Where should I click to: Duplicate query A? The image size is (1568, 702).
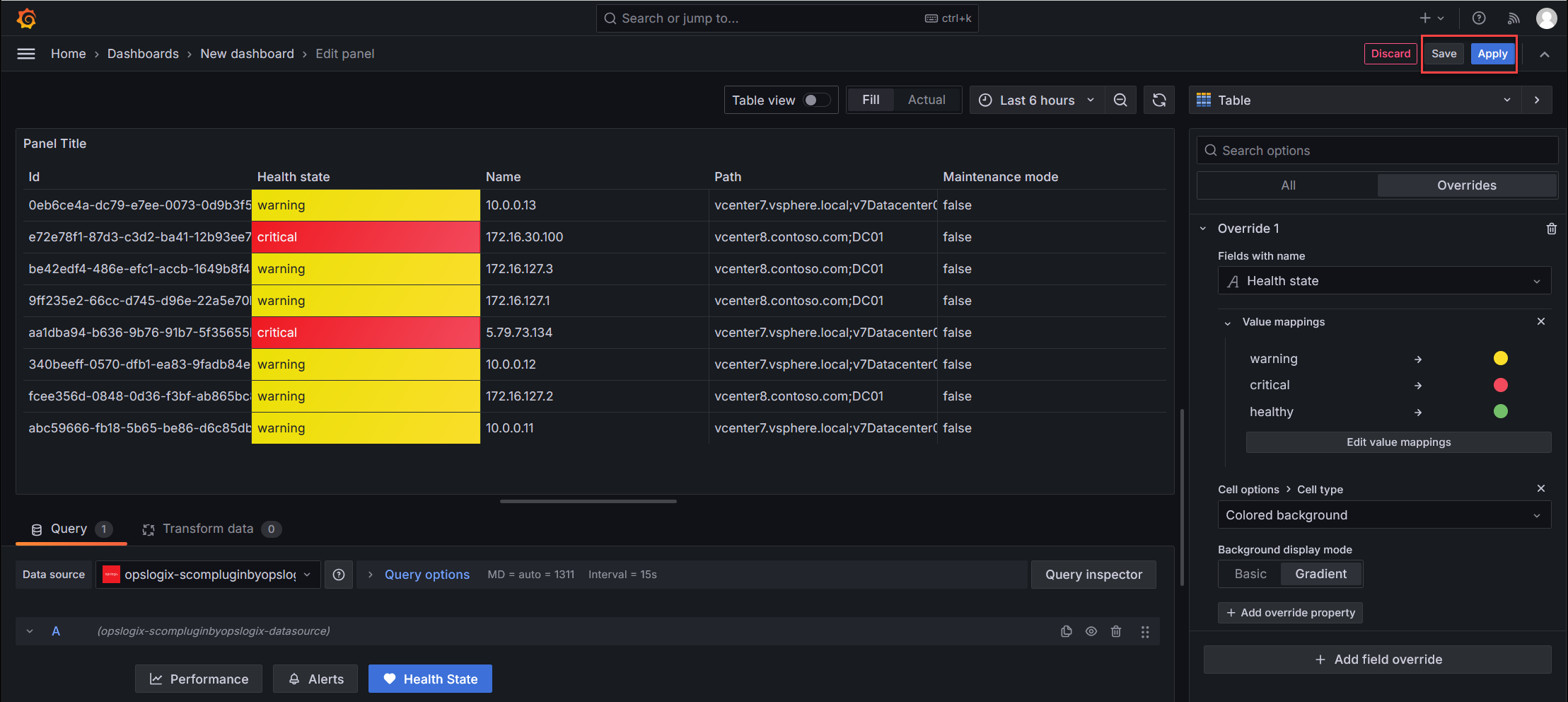tap(1067, 631)
